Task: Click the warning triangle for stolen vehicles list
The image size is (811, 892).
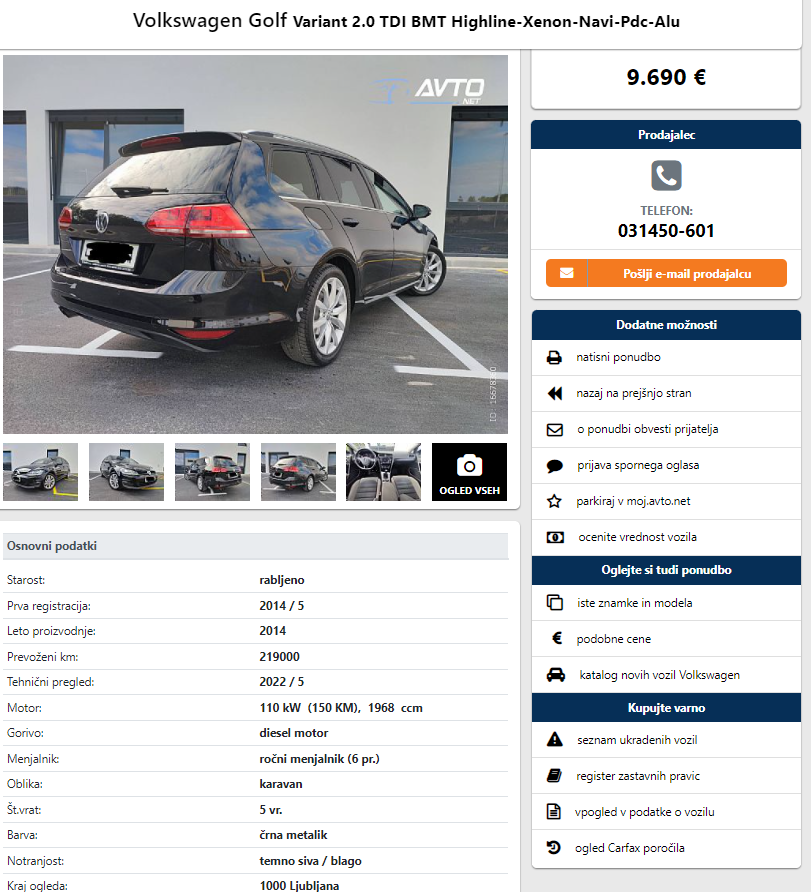Action: click(x=555, y=740)
